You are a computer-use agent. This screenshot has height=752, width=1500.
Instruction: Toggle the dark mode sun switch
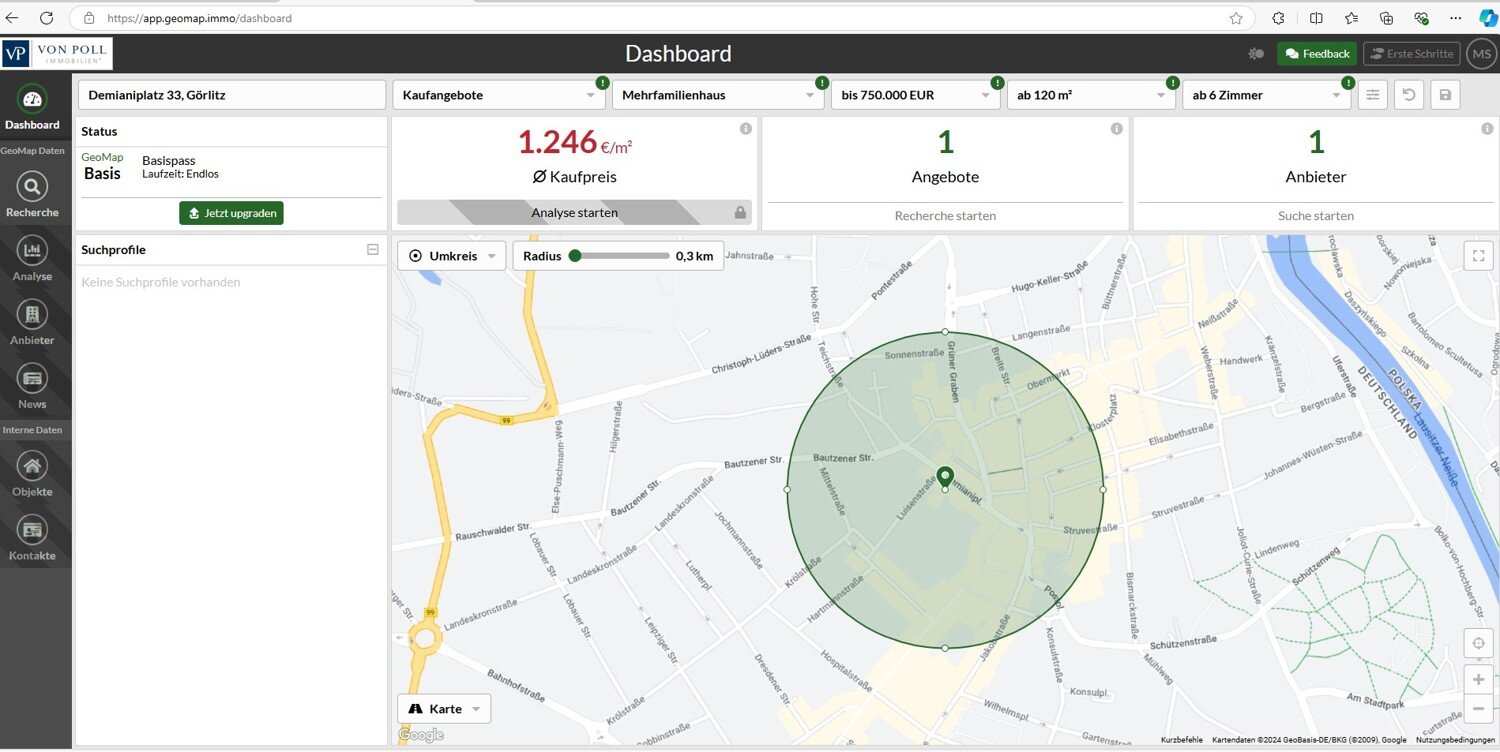coord(1256,54)
